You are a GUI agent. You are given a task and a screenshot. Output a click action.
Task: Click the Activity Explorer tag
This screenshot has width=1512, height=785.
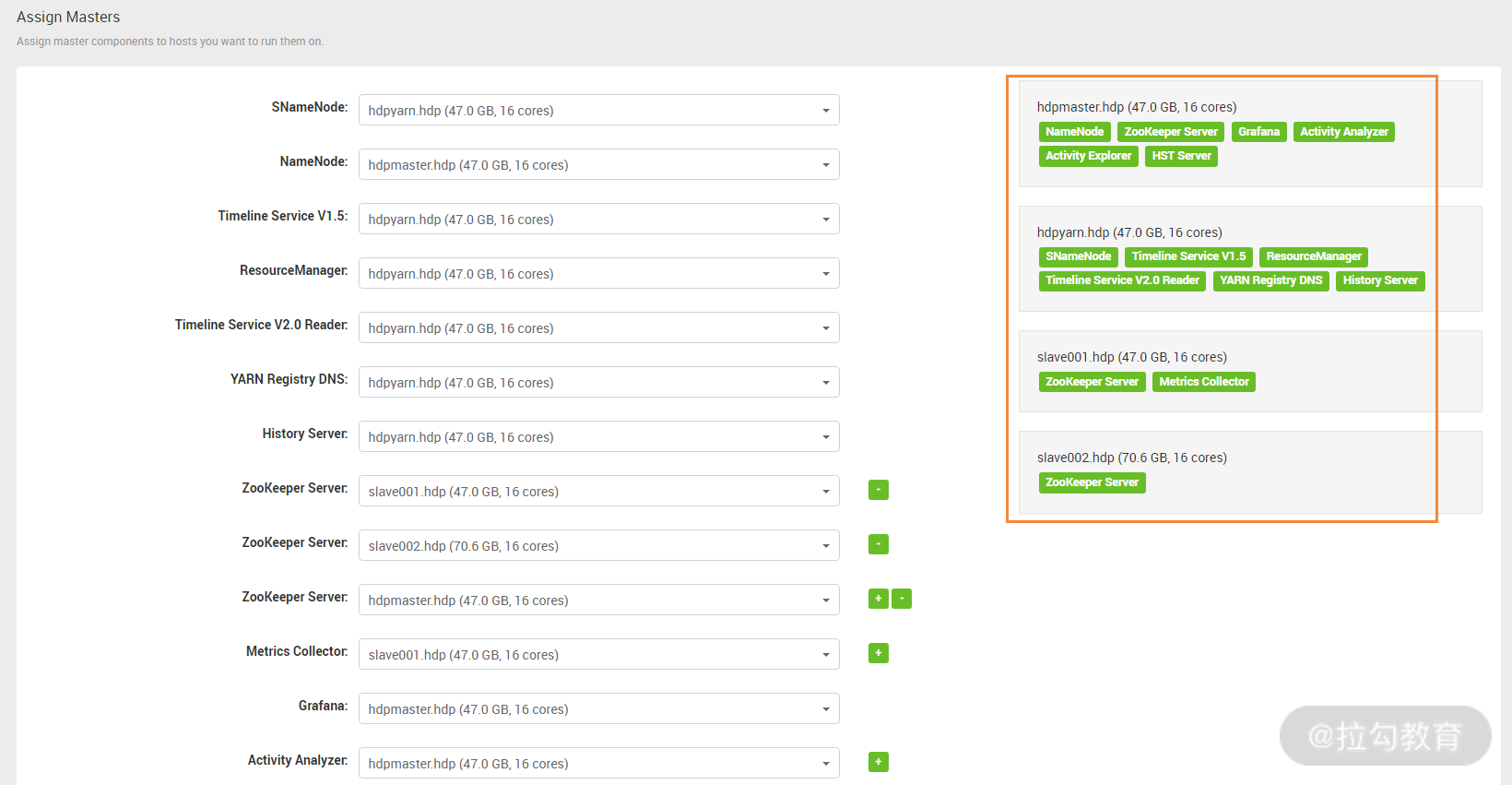(x=1088, y=156)
